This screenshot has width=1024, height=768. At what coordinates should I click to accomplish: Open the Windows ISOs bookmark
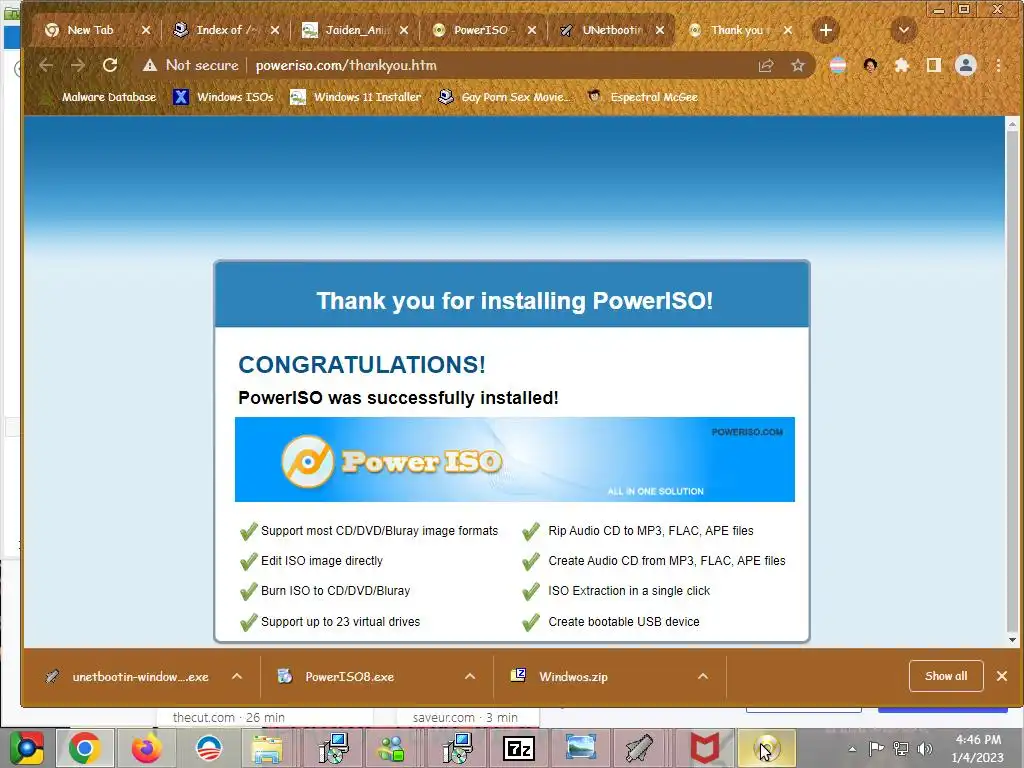pyautogui.click(x=223, y=97)
